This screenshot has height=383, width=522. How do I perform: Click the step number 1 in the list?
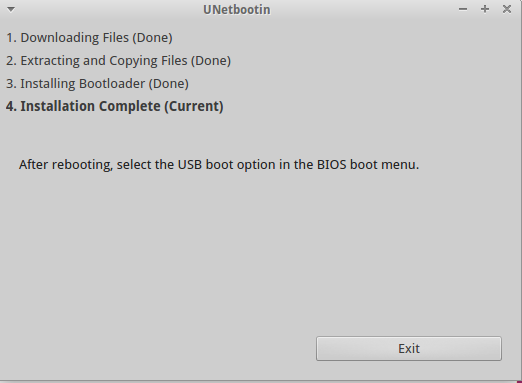click(11, 38)
